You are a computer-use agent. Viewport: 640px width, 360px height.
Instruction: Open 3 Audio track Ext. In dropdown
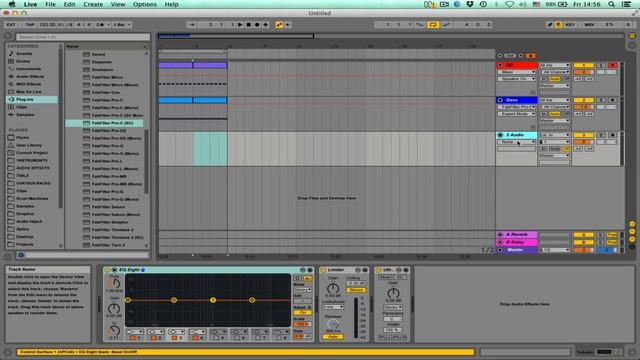555,135
